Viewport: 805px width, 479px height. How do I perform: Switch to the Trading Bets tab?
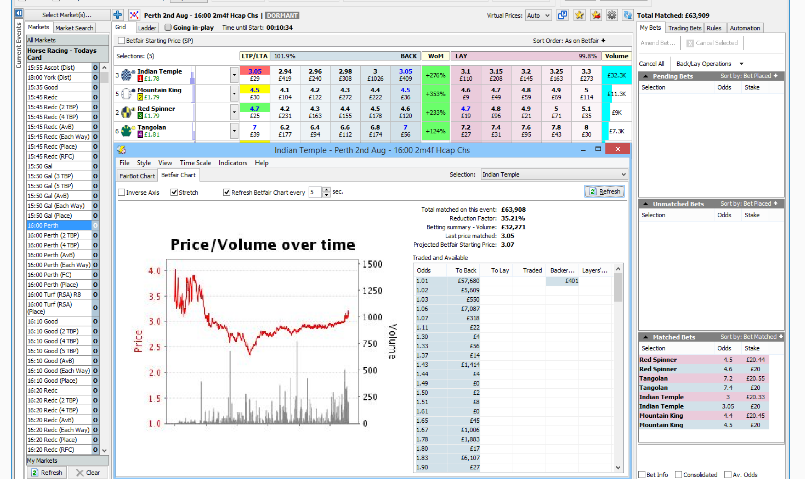pyautogui.click(x=684, y=28)
